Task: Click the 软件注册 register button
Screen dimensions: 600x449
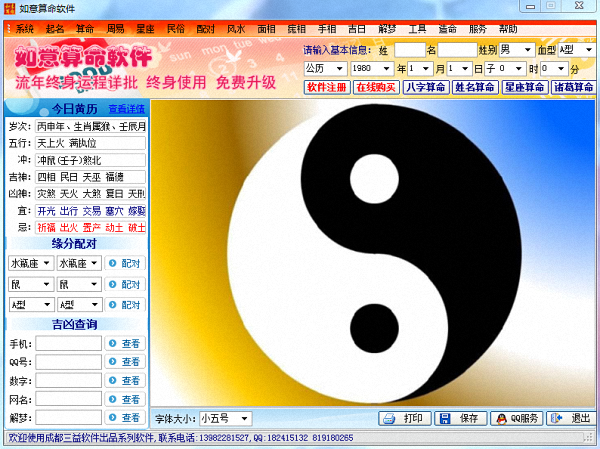Action: [327, 87]
